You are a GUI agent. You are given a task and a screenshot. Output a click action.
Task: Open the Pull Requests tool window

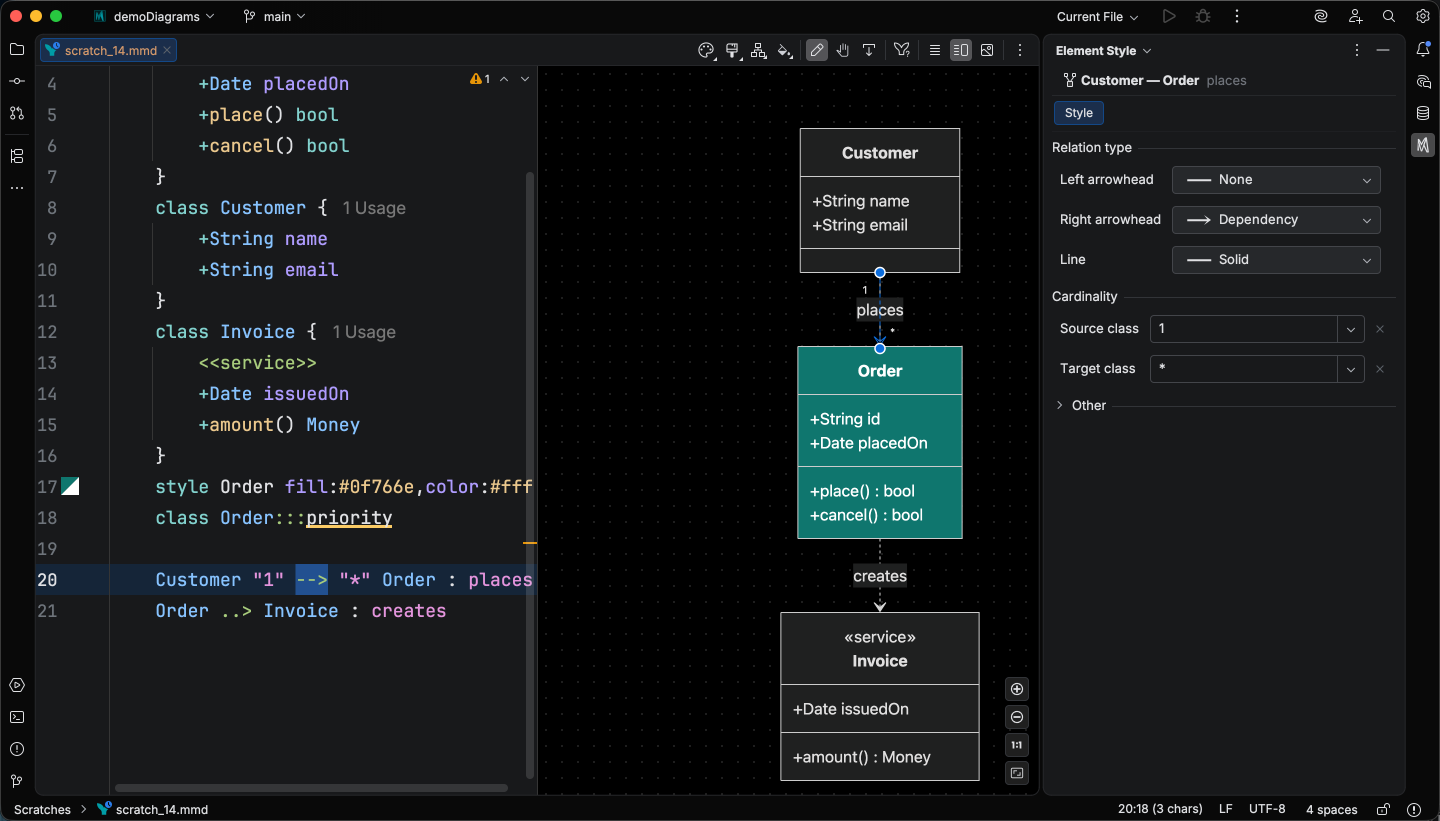(16, 113)
